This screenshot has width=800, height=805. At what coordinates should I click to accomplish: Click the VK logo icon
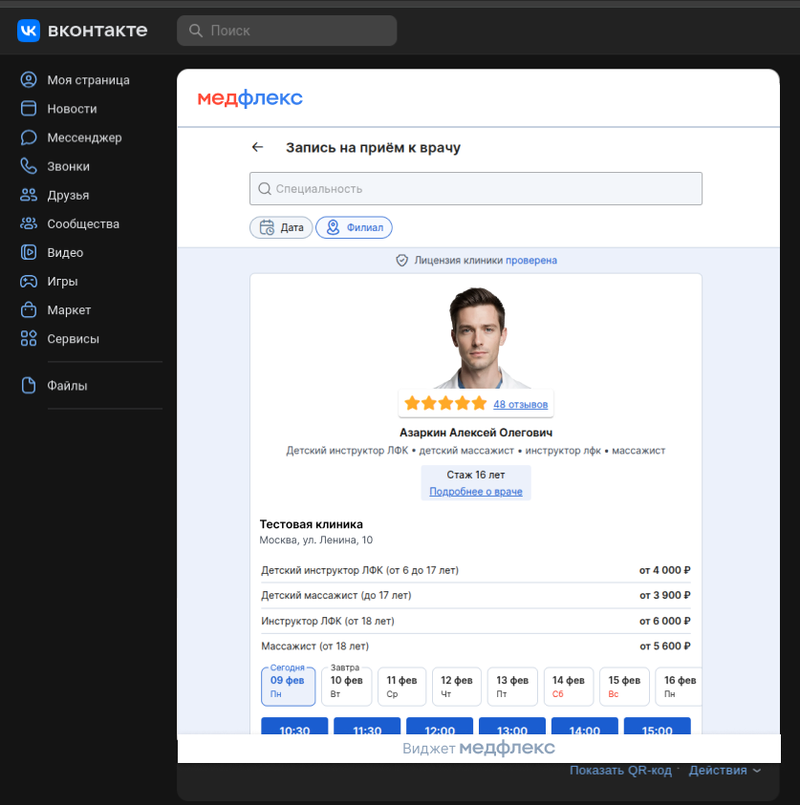pos(28,31)
